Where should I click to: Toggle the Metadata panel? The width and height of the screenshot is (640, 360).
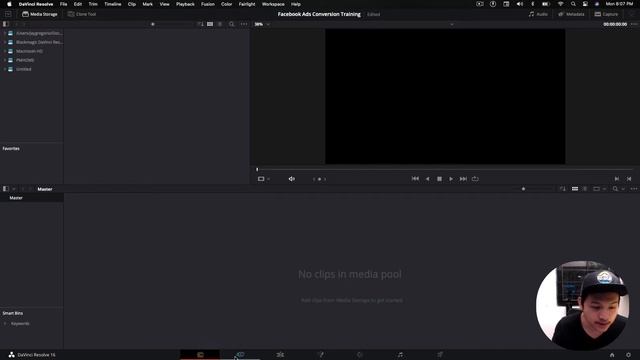[571, 14]
